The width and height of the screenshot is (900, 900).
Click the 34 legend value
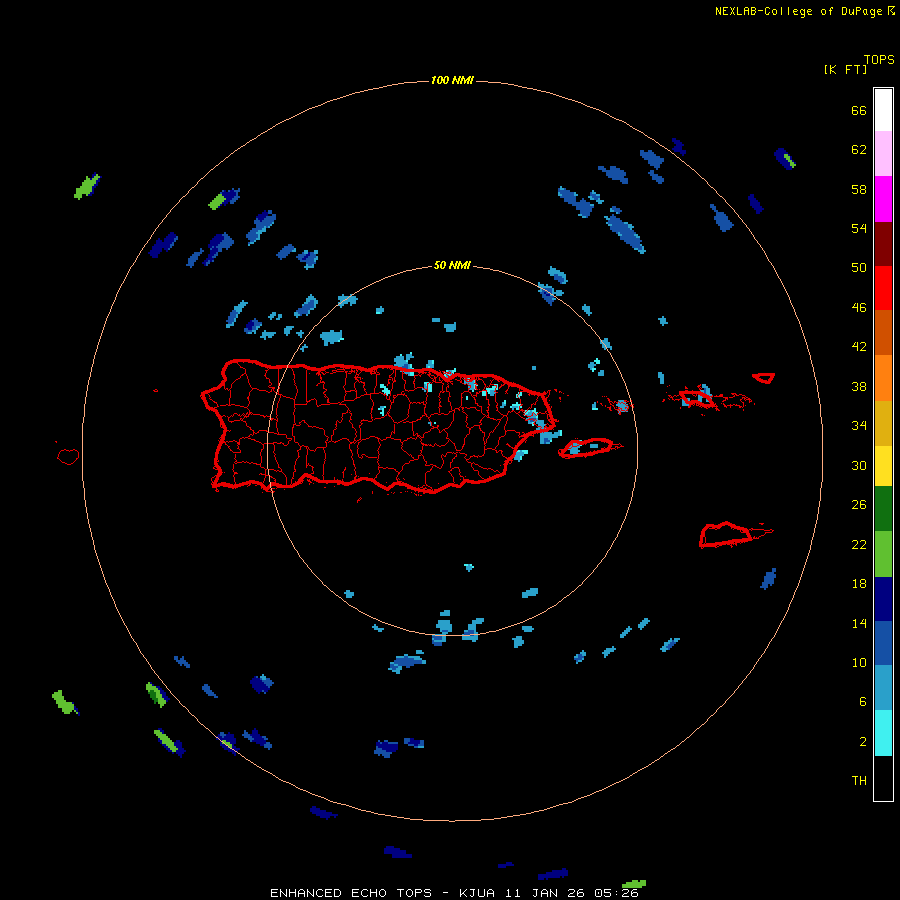point(859,426)
